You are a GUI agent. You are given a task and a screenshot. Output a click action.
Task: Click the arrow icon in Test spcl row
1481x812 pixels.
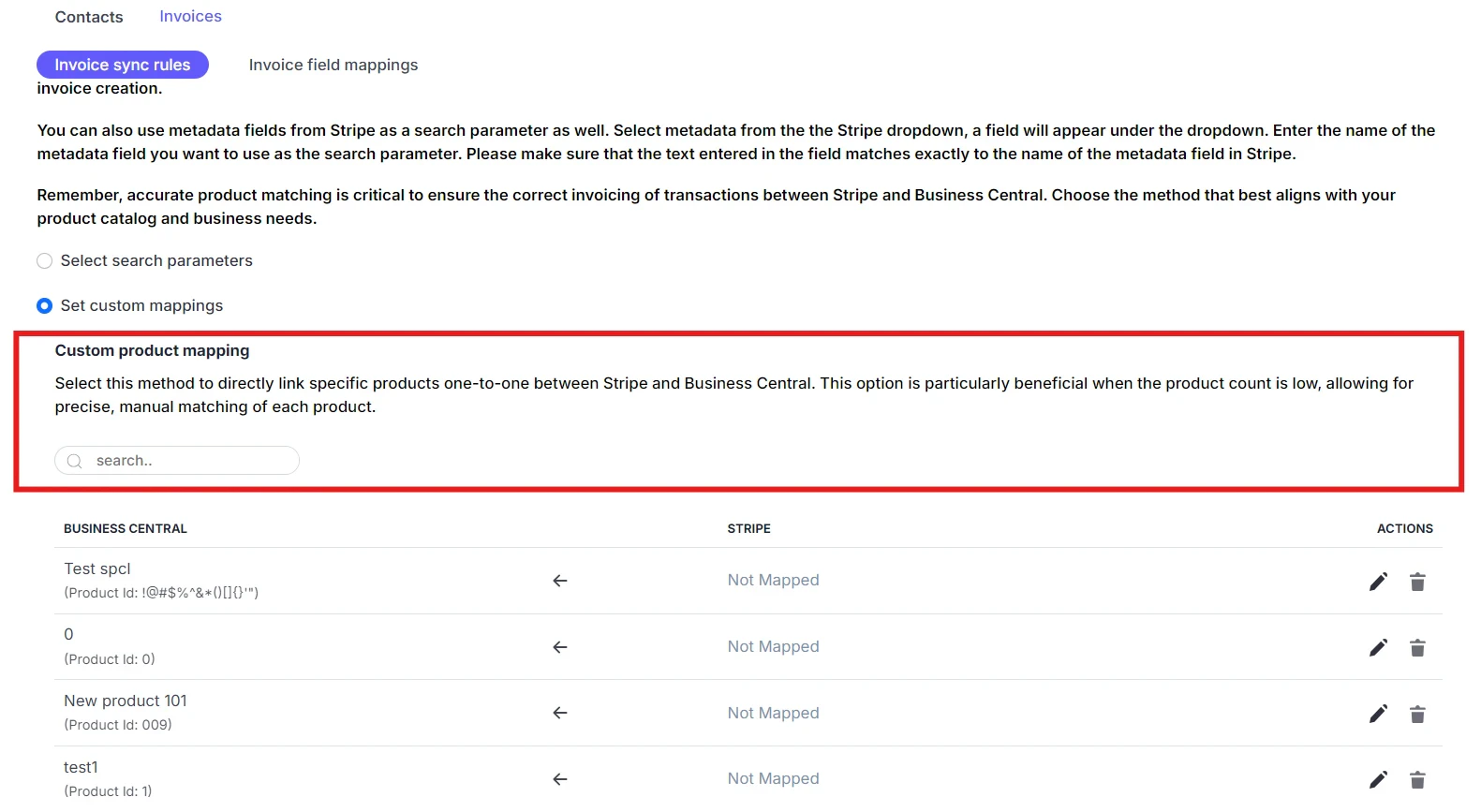pyautogui.click(x=560, y=581)
